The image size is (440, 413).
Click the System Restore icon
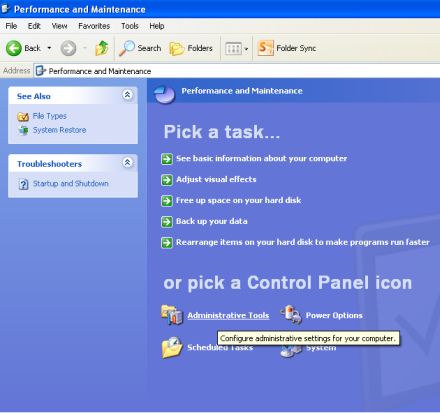(23, 130)
